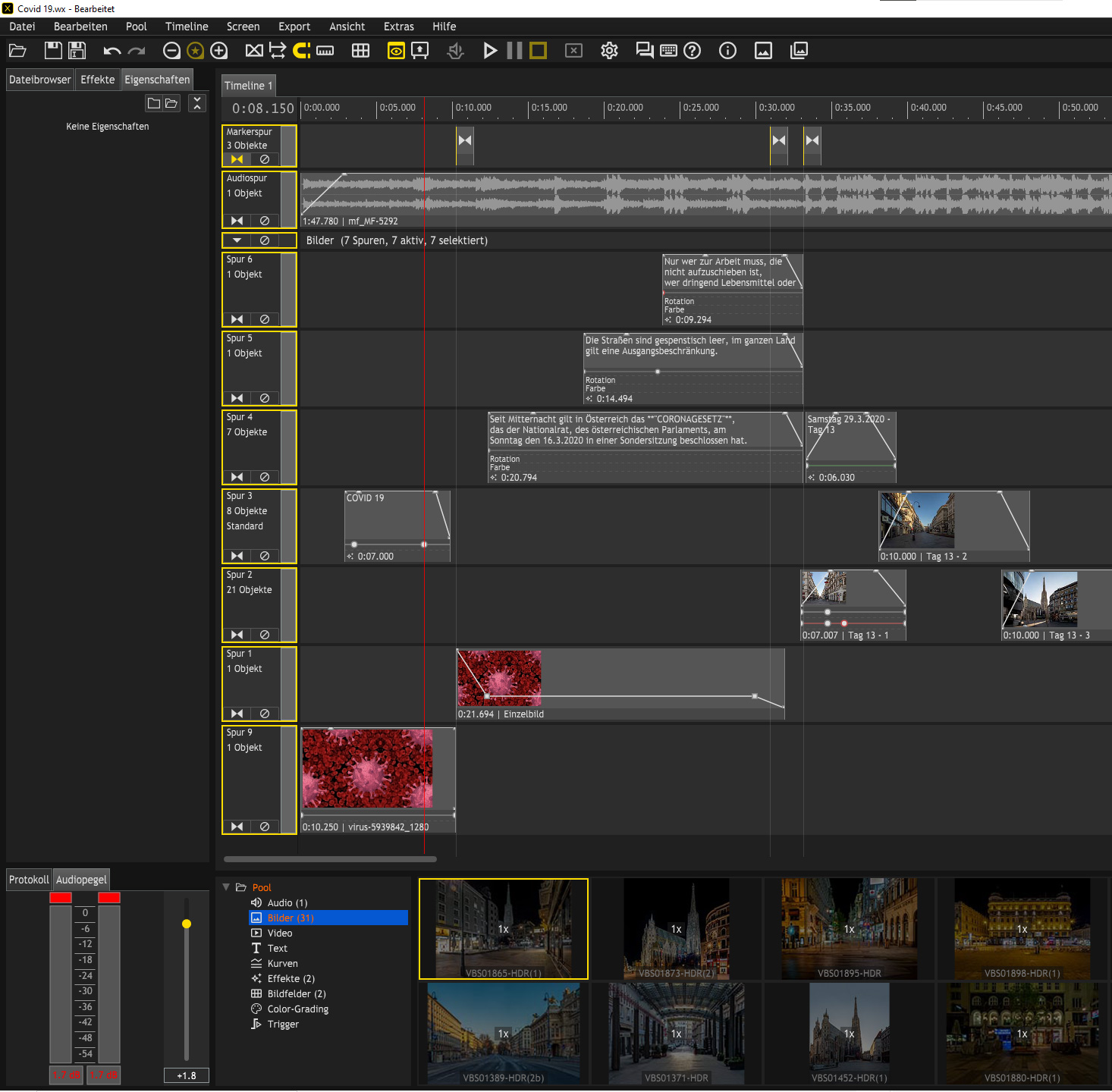Start playback with the play button
The image size is (1112, 1092).
pos(491,51)
